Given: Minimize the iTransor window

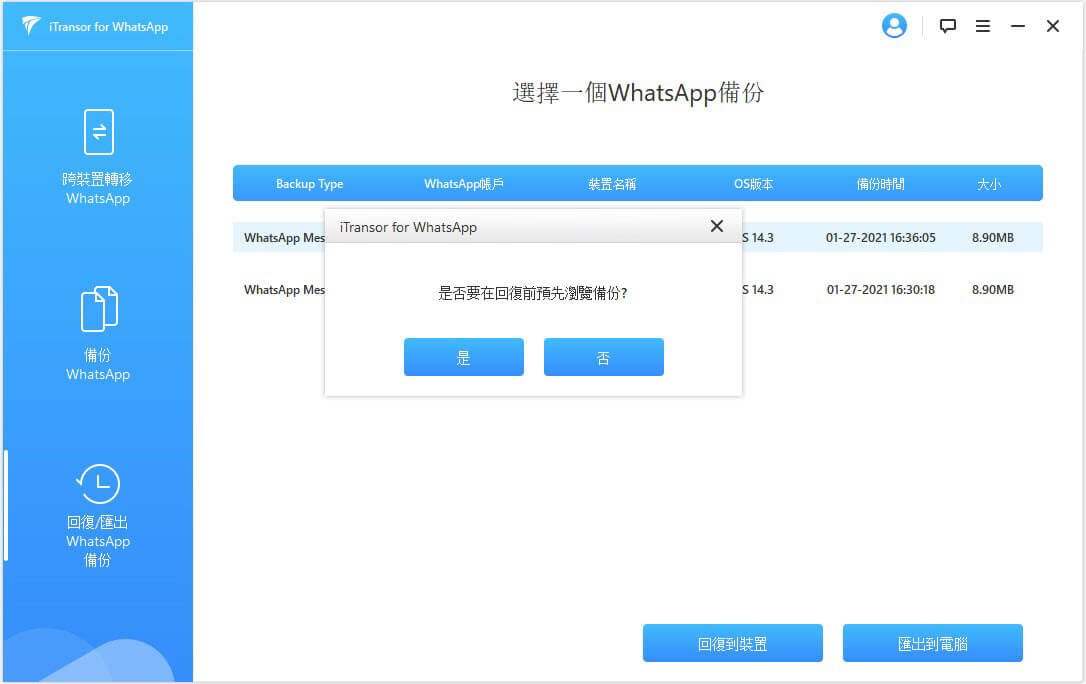Looking at the screenshot, I should [1018, 27].
